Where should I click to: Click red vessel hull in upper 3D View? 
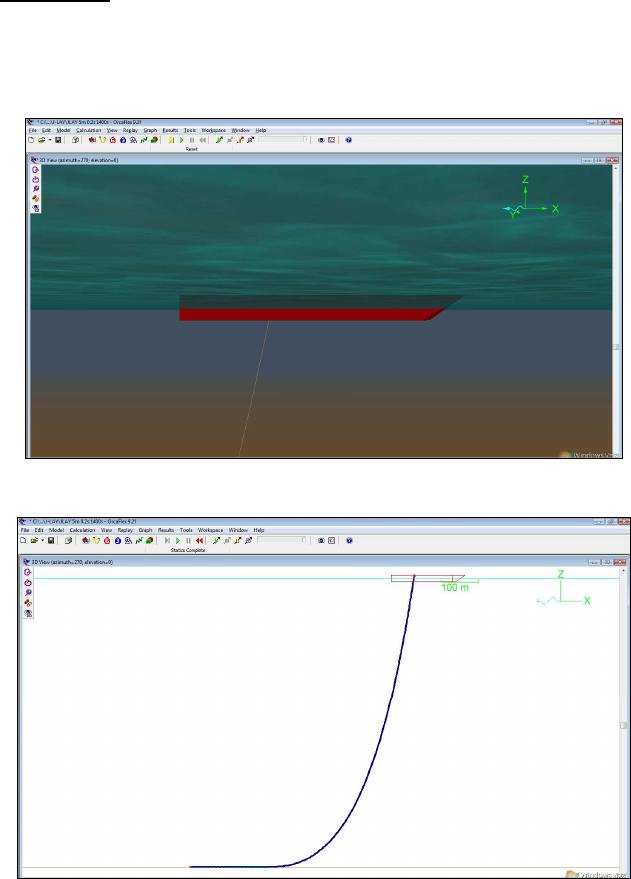pyautogui.click(x=300, y=314)
